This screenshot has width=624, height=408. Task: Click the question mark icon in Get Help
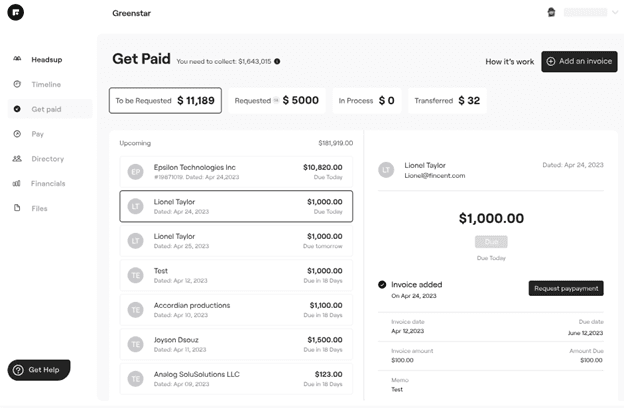18,370
